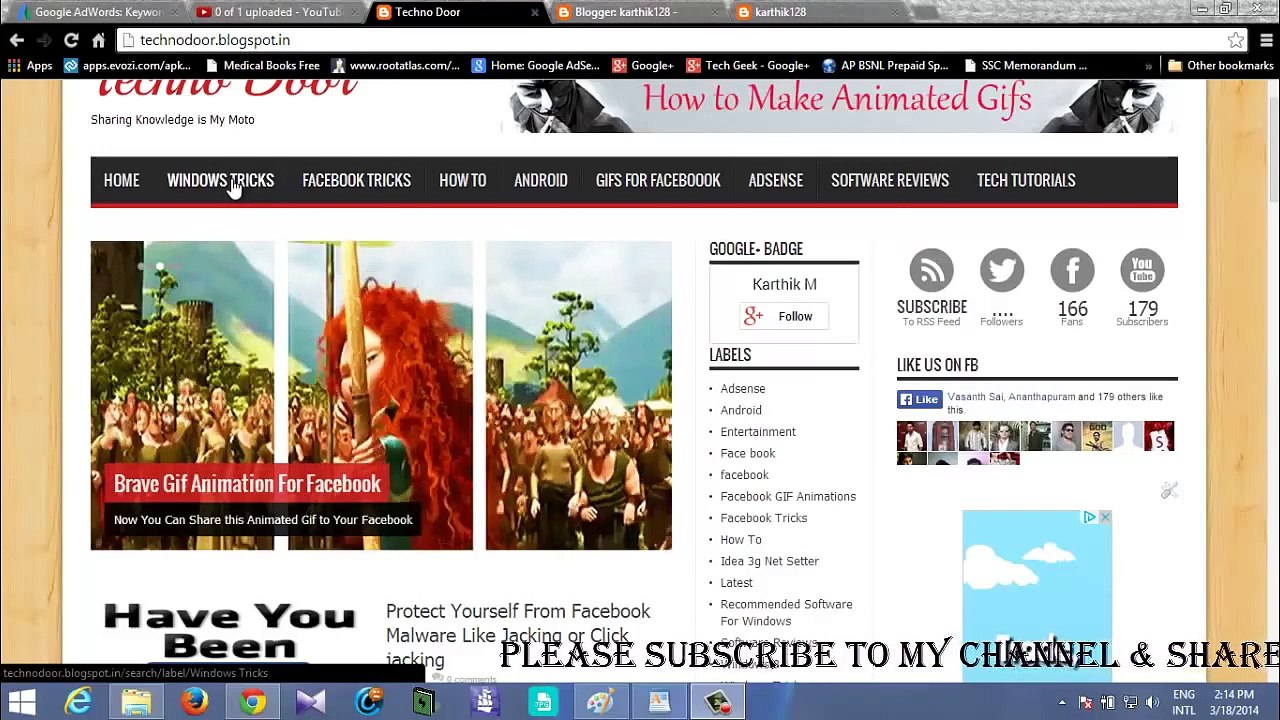
Task: Click the Facebook Like button
Action: (x=919, y=400)
